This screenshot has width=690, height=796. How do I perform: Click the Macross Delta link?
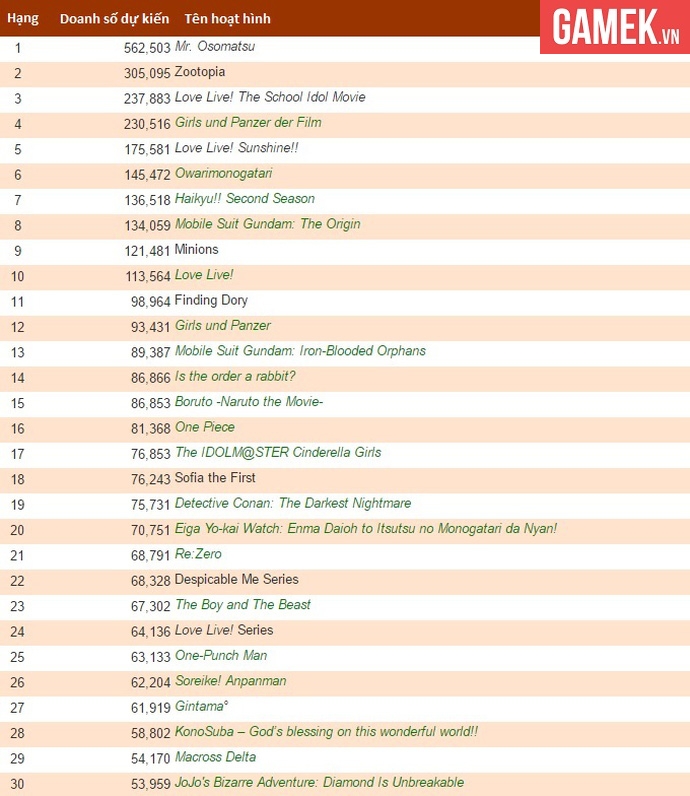[215, 757]
